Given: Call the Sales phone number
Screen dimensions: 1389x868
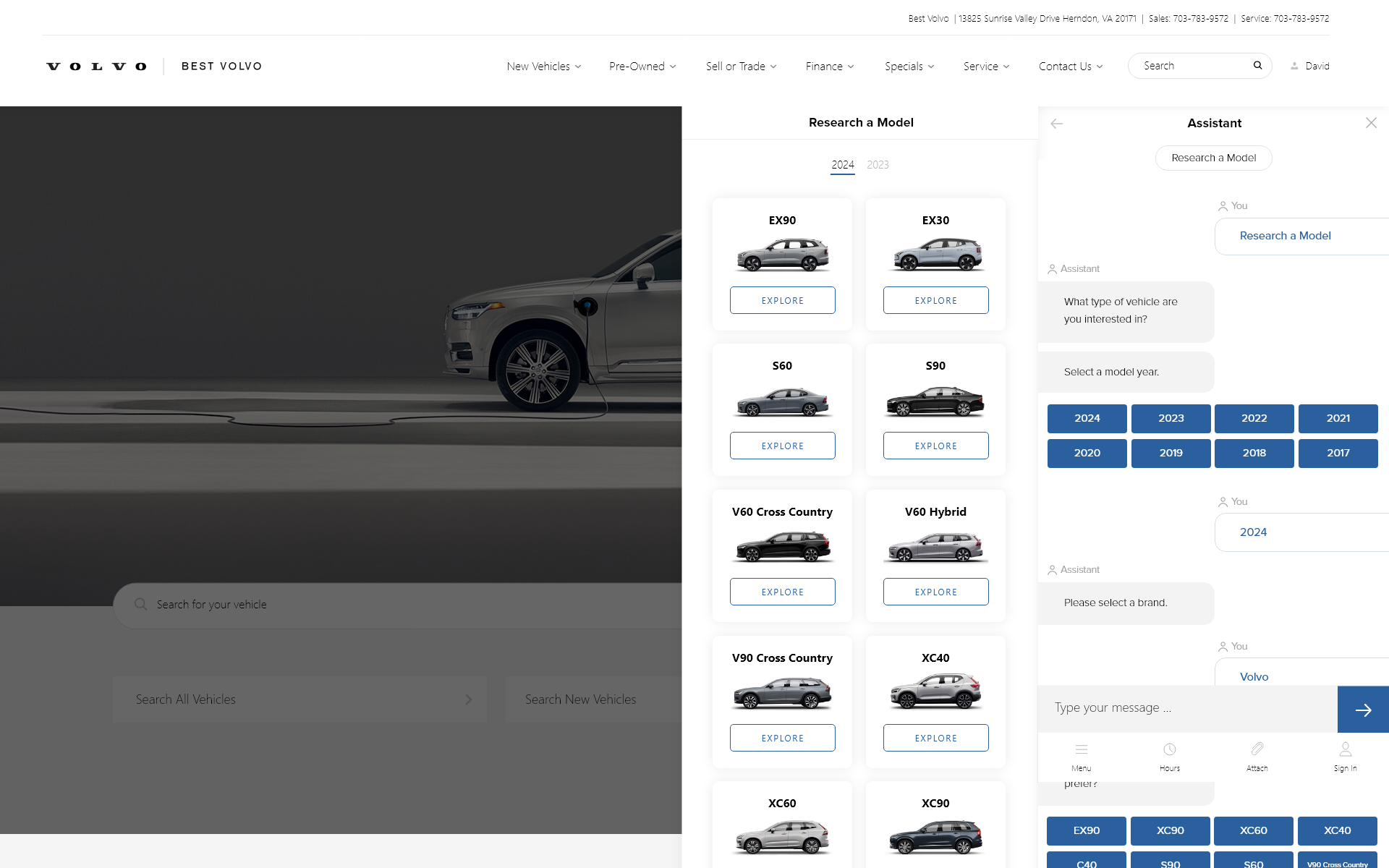Looking at the screenshot, I should coord(1200,19).
